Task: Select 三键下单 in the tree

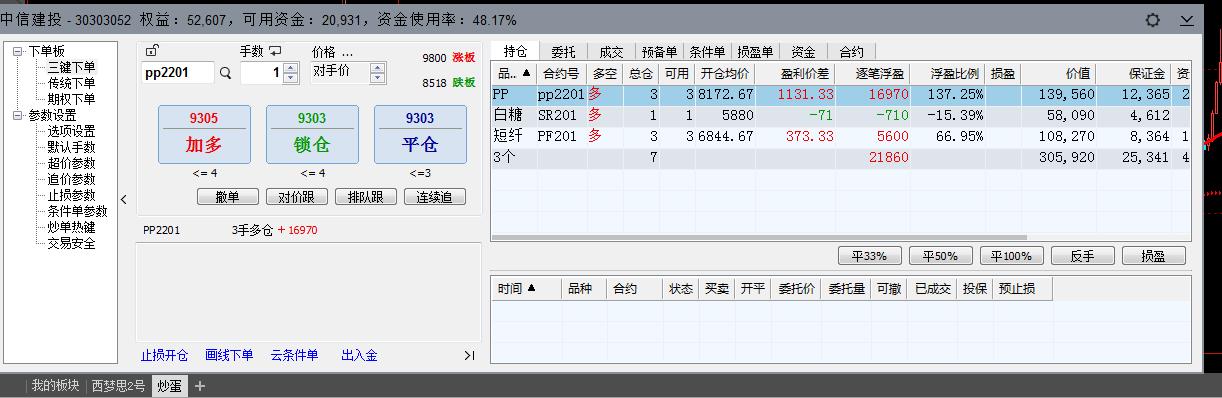Action: coord(71,67)
